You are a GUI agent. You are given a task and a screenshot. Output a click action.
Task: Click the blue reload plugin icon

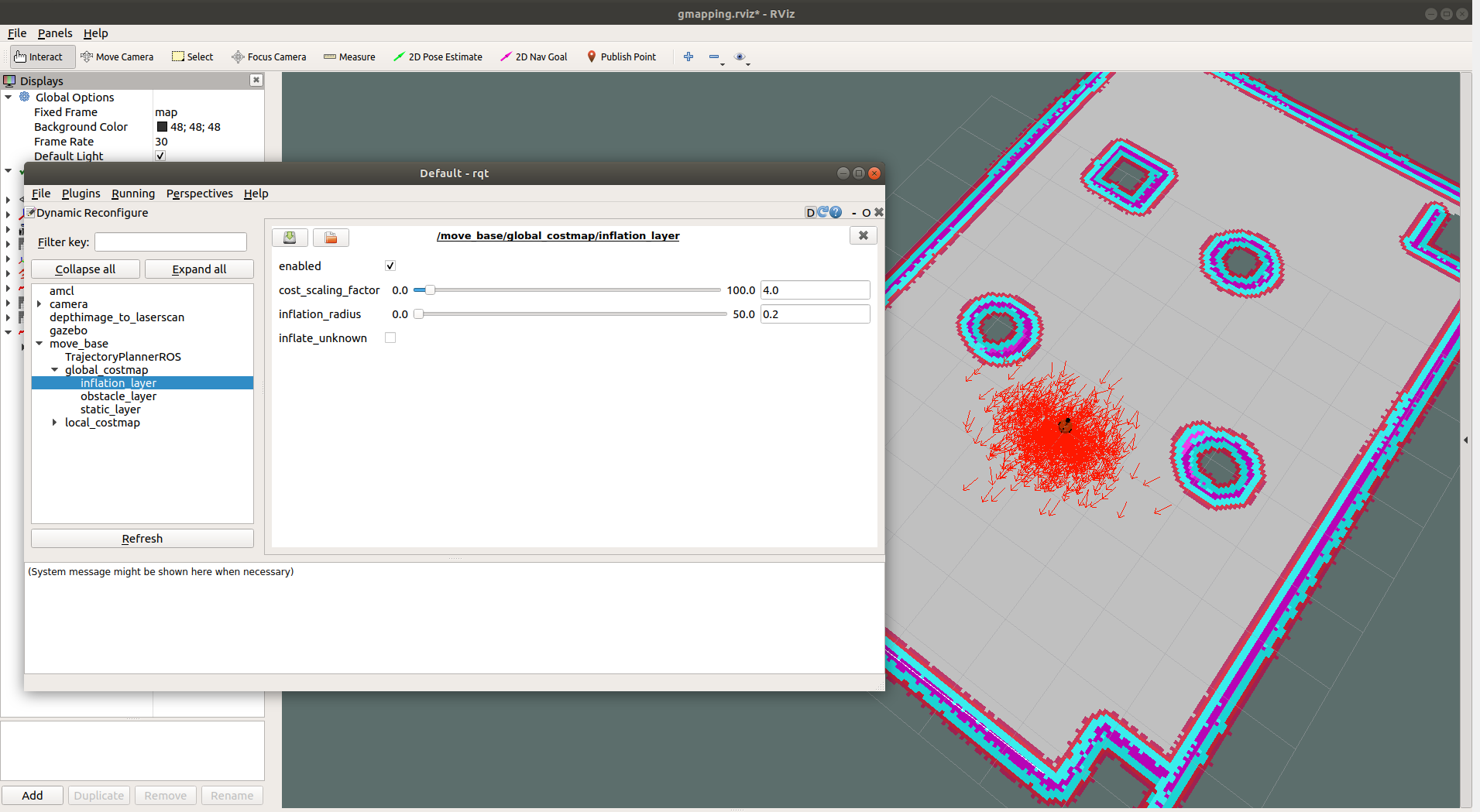(x=823, y=212)
